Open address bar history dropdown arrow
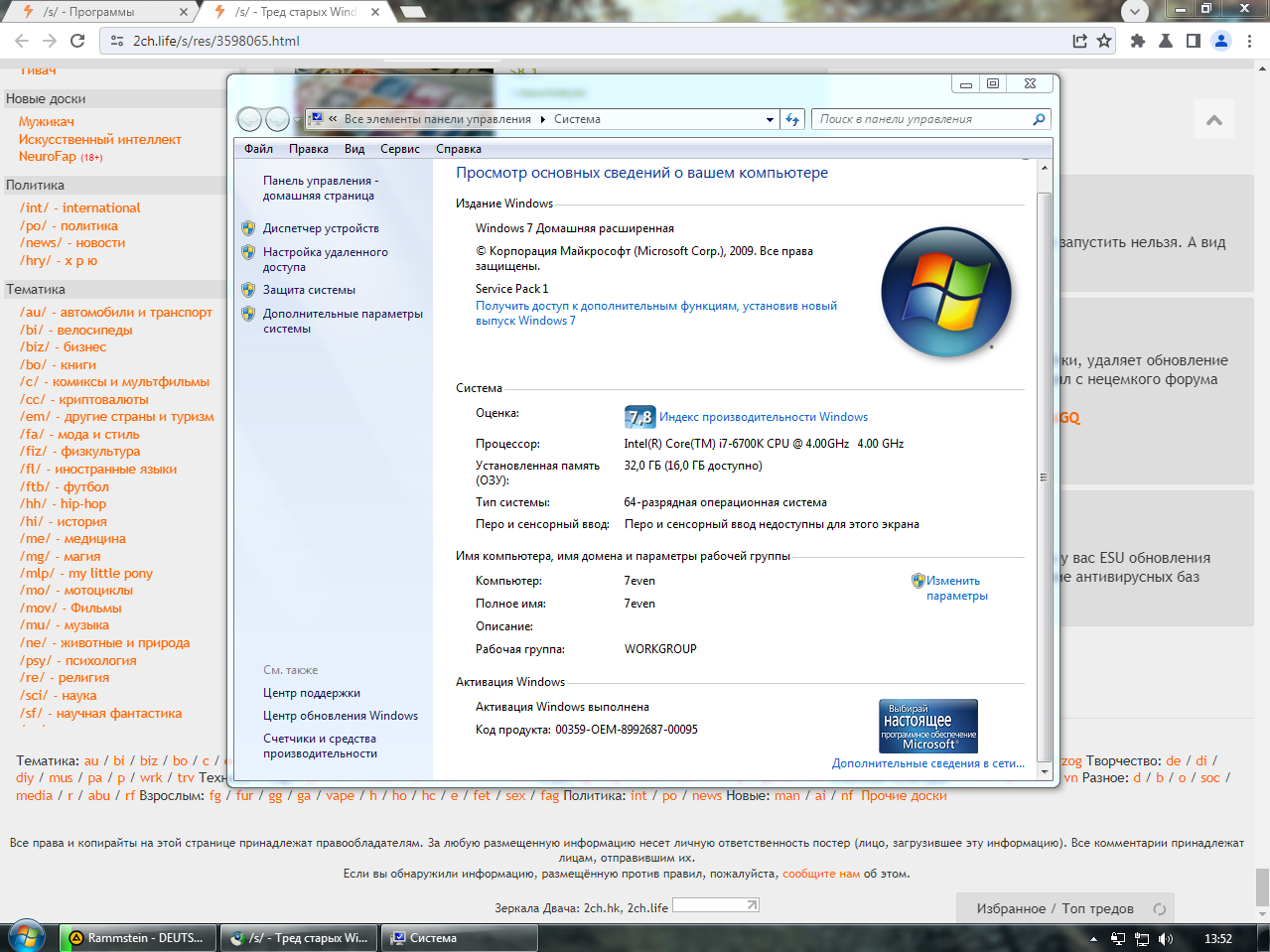Screen dimensions: 1270x952 pyautogui.click(x=770, y=119)
